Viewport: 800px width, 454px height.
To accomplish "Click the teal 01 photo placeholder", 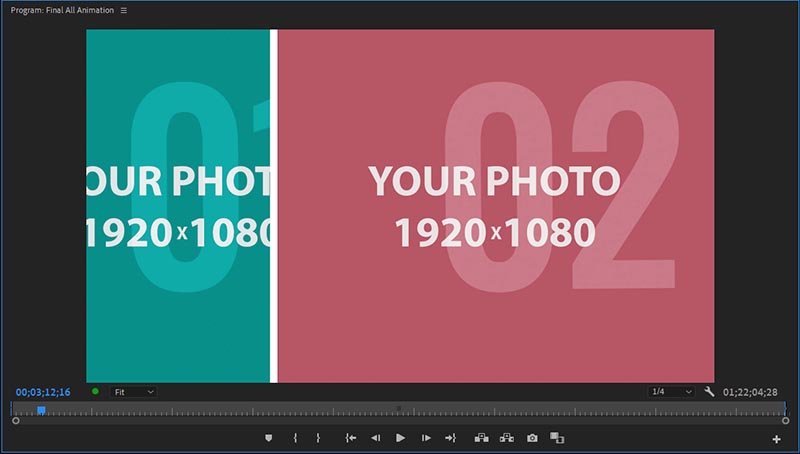I will pos(178,206).
